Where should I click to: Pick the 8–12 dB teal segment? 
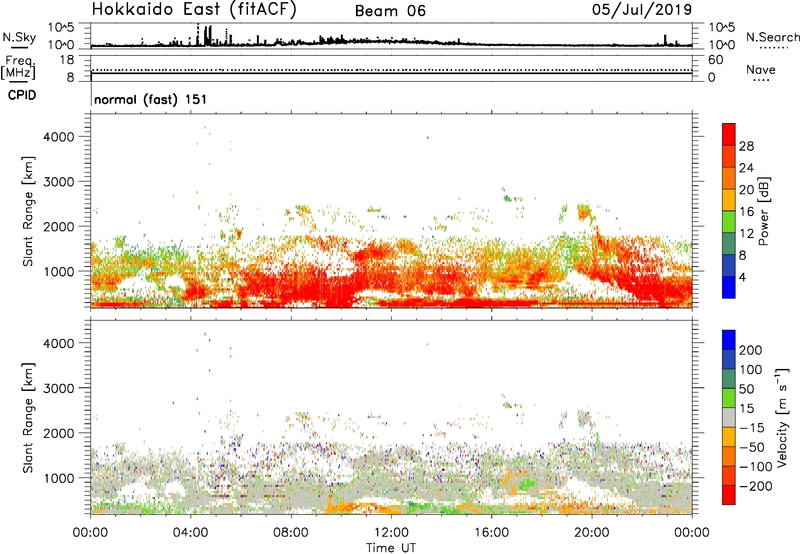(729, 244)
